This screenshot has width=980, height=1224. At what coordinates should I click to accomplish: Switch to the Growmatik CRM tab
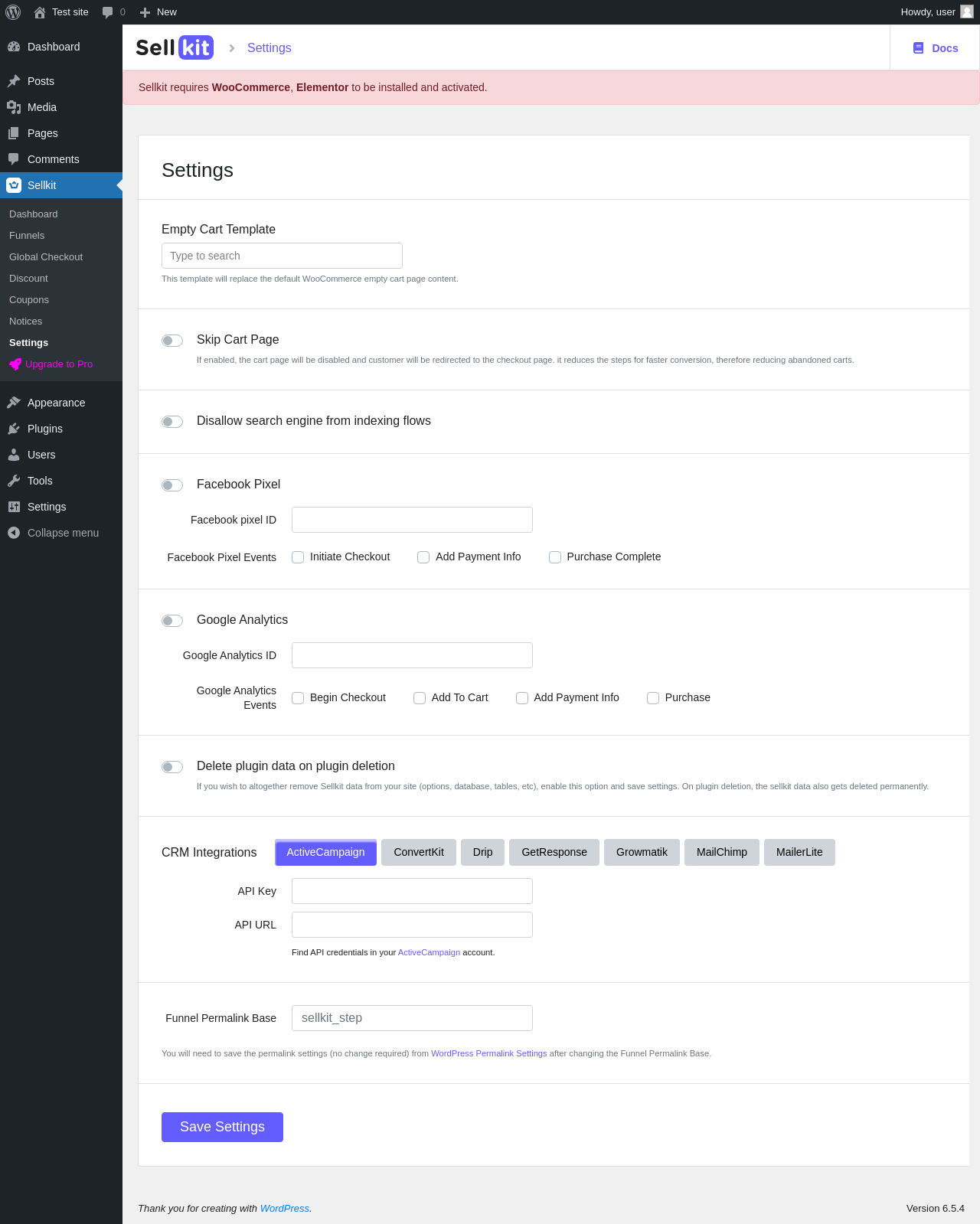[642, 852]
